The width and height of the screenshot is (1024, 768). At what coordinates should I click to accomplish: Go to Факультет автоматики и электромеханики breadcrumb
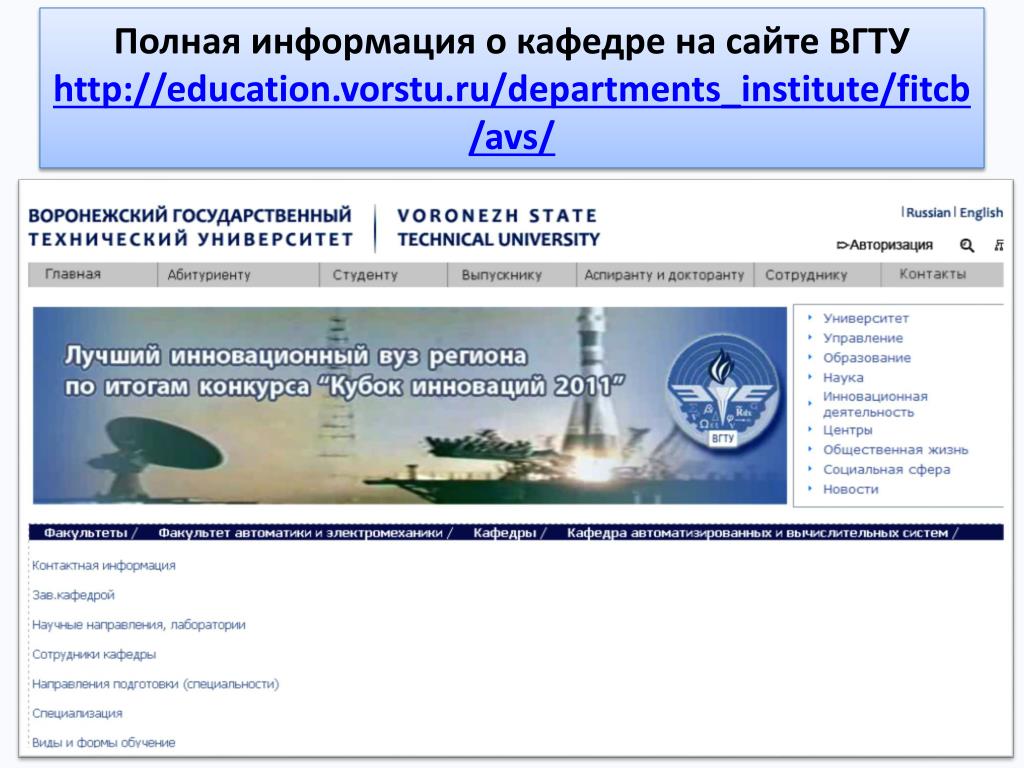tap(300, 533)
